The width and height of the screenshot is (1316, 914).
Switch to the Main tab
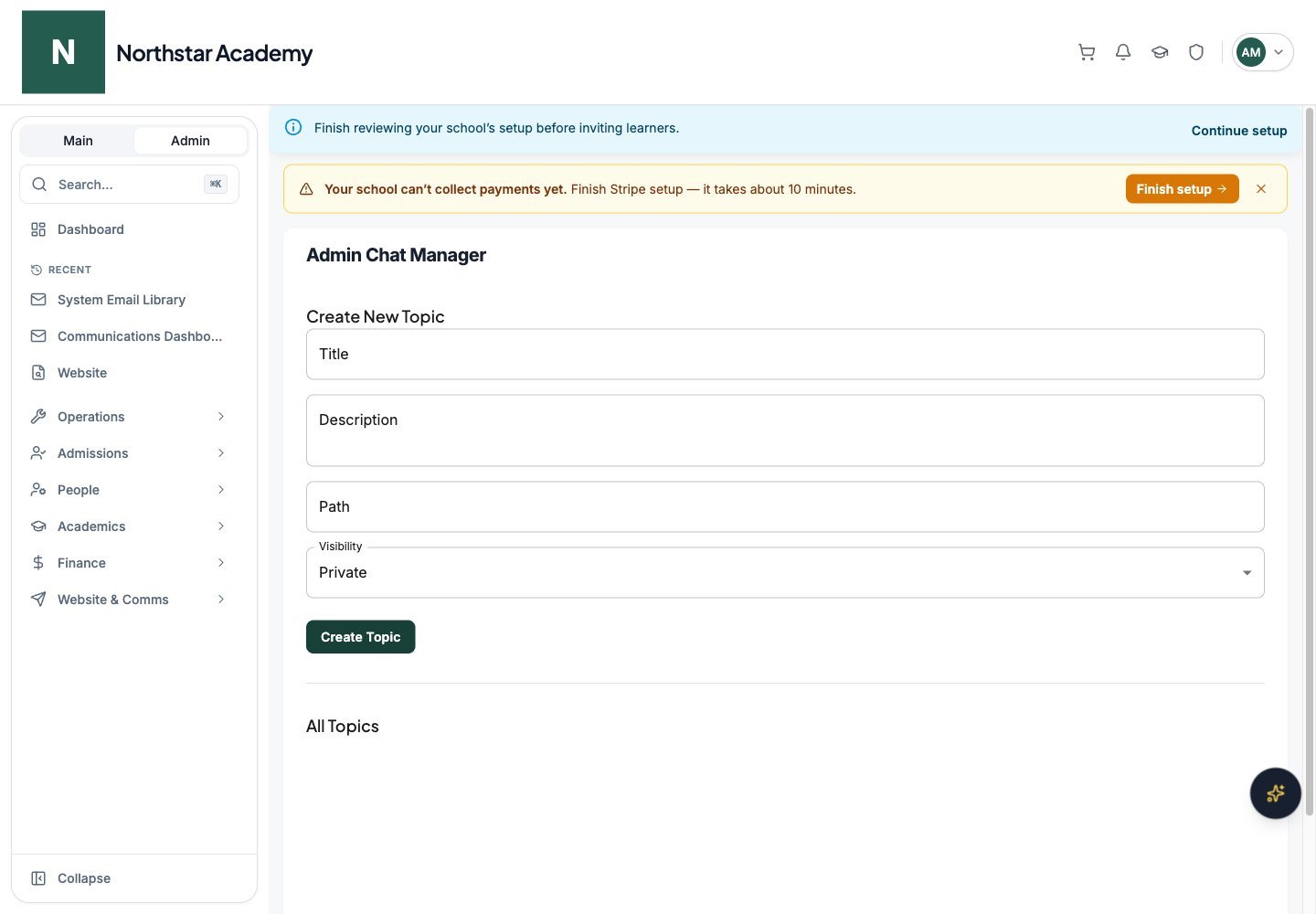click(78, 141)
